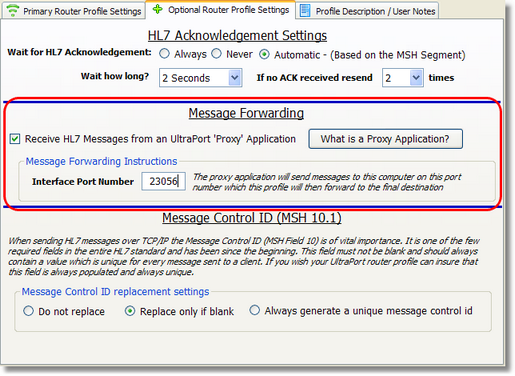Open Optional Router Profile Settings tab
The height and width of the screenshot is (376, 515).
pos(221,10)
